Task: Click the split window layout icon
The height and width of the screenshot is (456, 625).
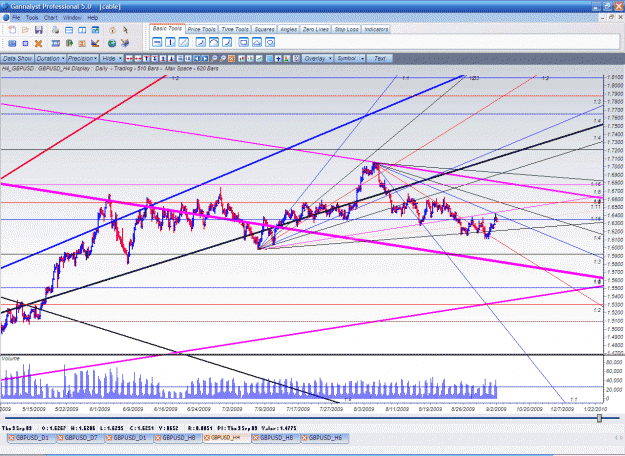Action: 82,30
